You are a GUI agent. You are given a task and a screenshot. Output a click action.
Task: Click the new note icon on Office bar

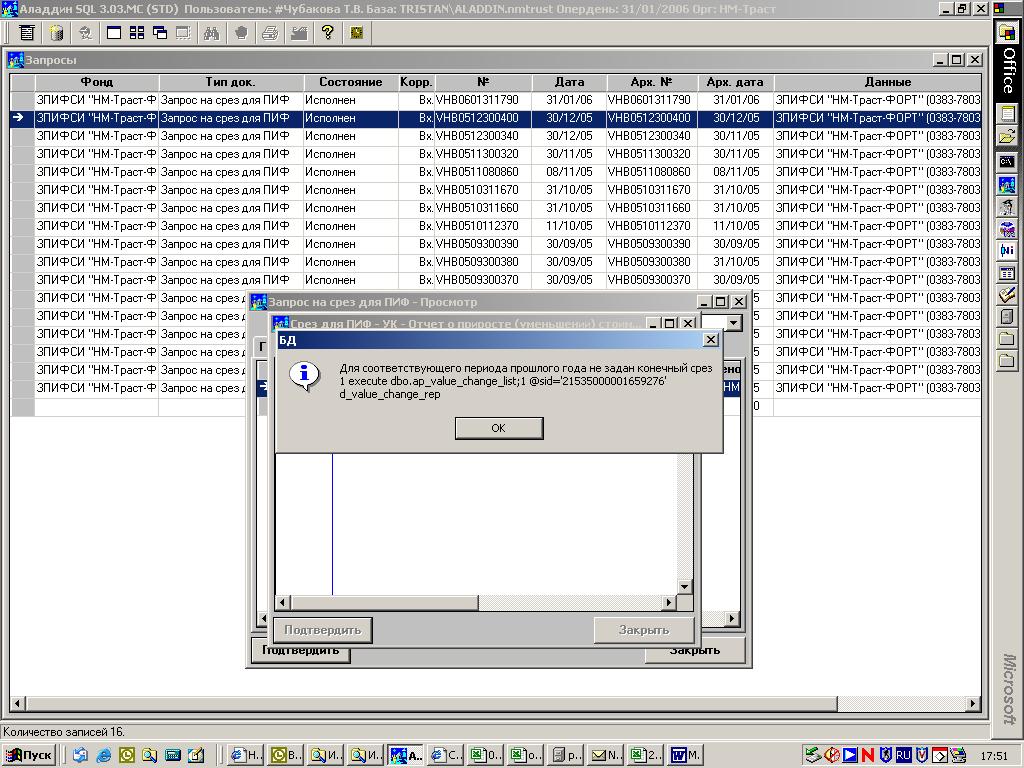1007,114
